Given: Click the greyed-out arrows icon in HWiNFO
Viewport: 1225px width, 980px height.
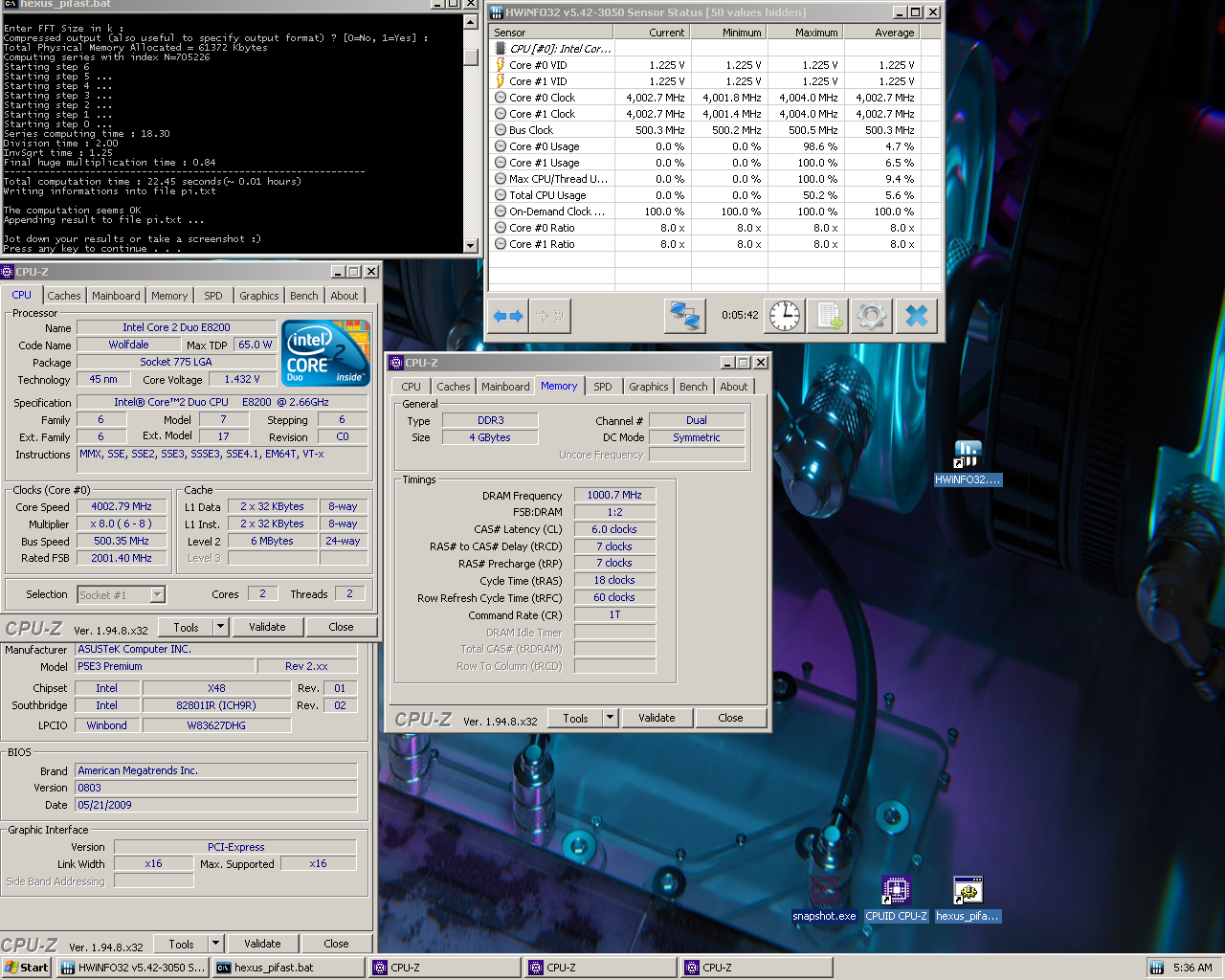Looking at the screenshot, I should coord(548,315).
